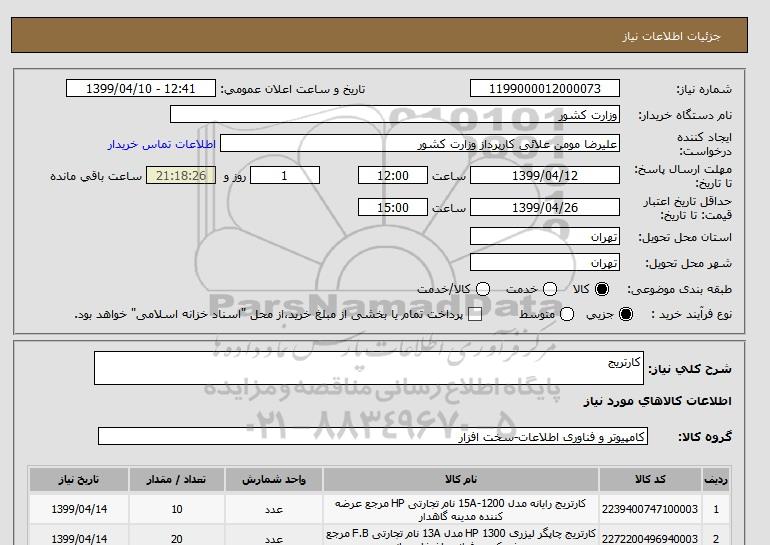Select the کالا/خدمت radio button
Image resolution: width=770 pixels, height=545 pixels.
483,289
